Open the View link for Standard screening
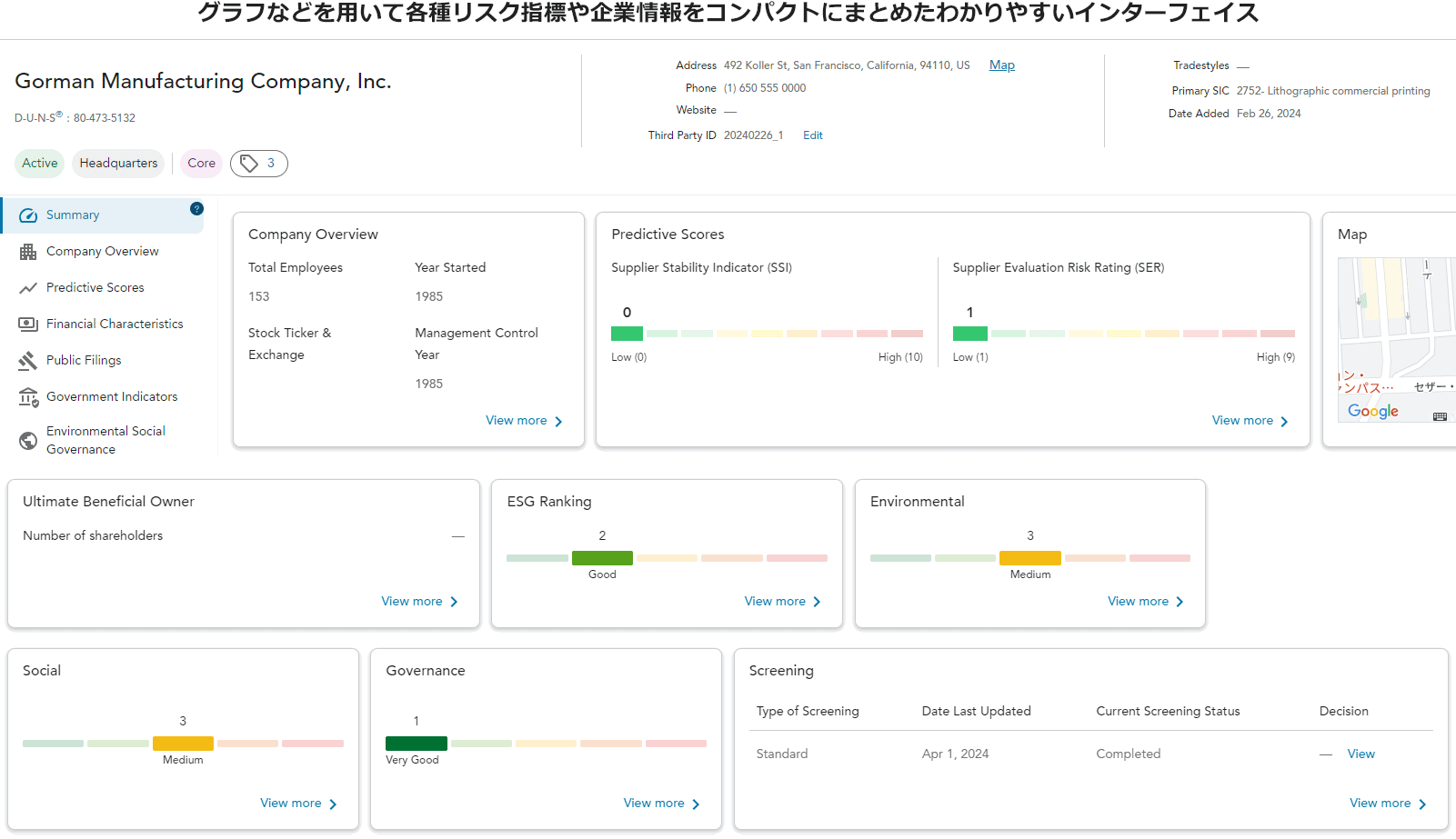The height and width of the screenshot is (839, 1456). (1361, 754)
